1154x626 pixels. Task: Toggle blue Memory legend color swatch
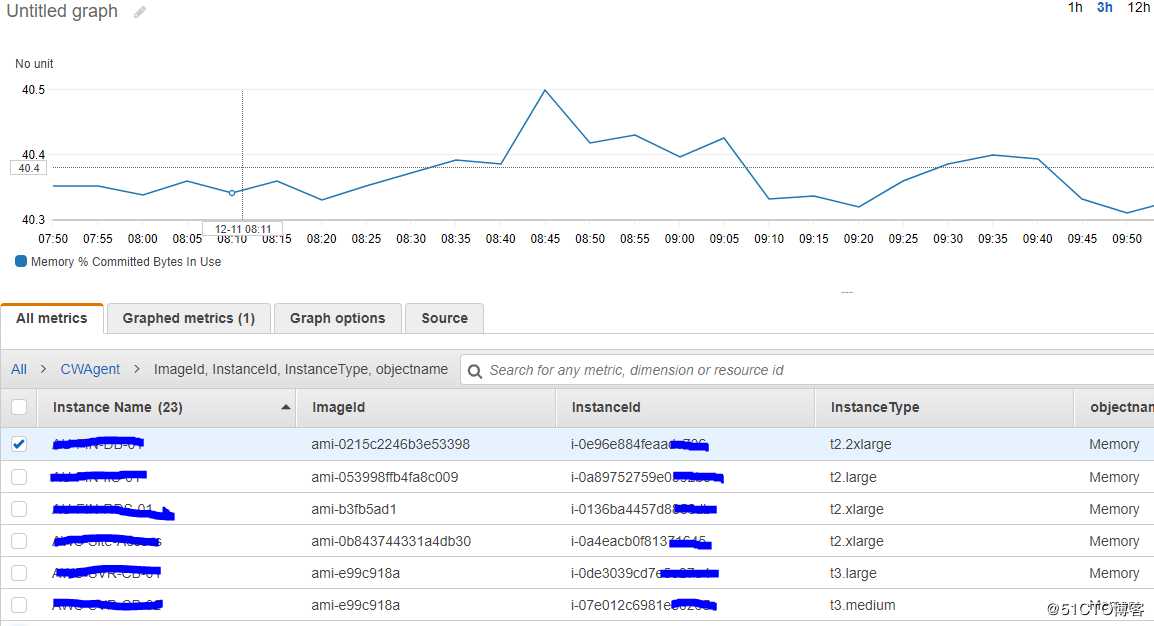[21, 261]
